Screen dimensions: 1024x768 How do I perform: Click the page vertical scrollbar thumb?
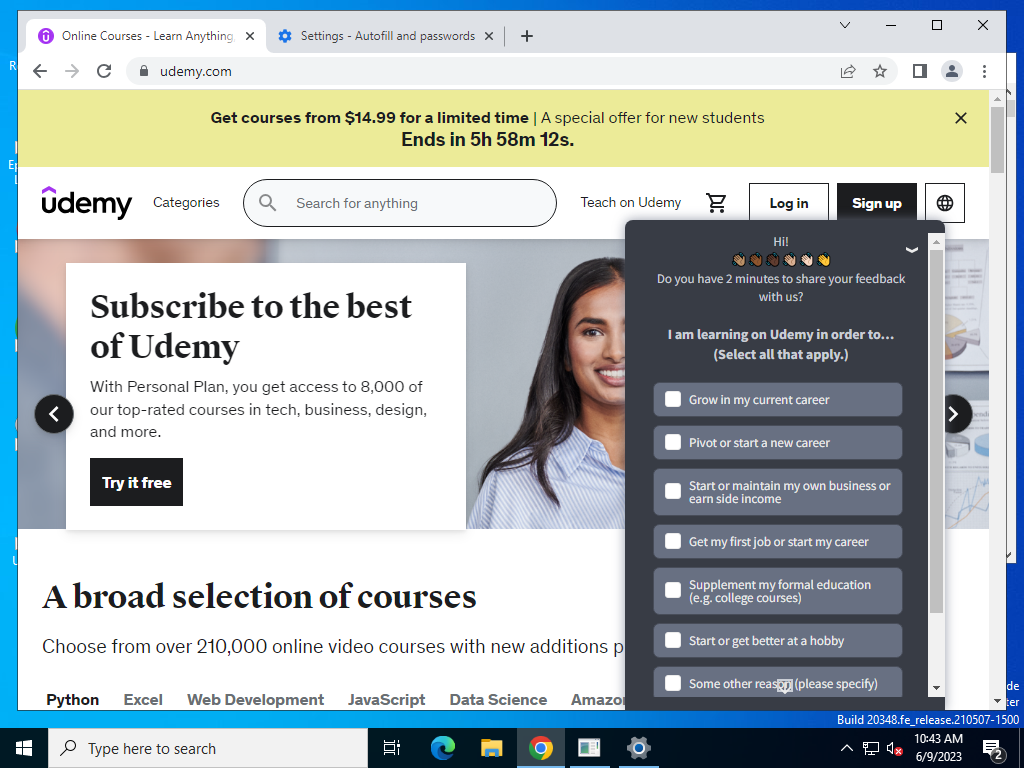point(997,140)
